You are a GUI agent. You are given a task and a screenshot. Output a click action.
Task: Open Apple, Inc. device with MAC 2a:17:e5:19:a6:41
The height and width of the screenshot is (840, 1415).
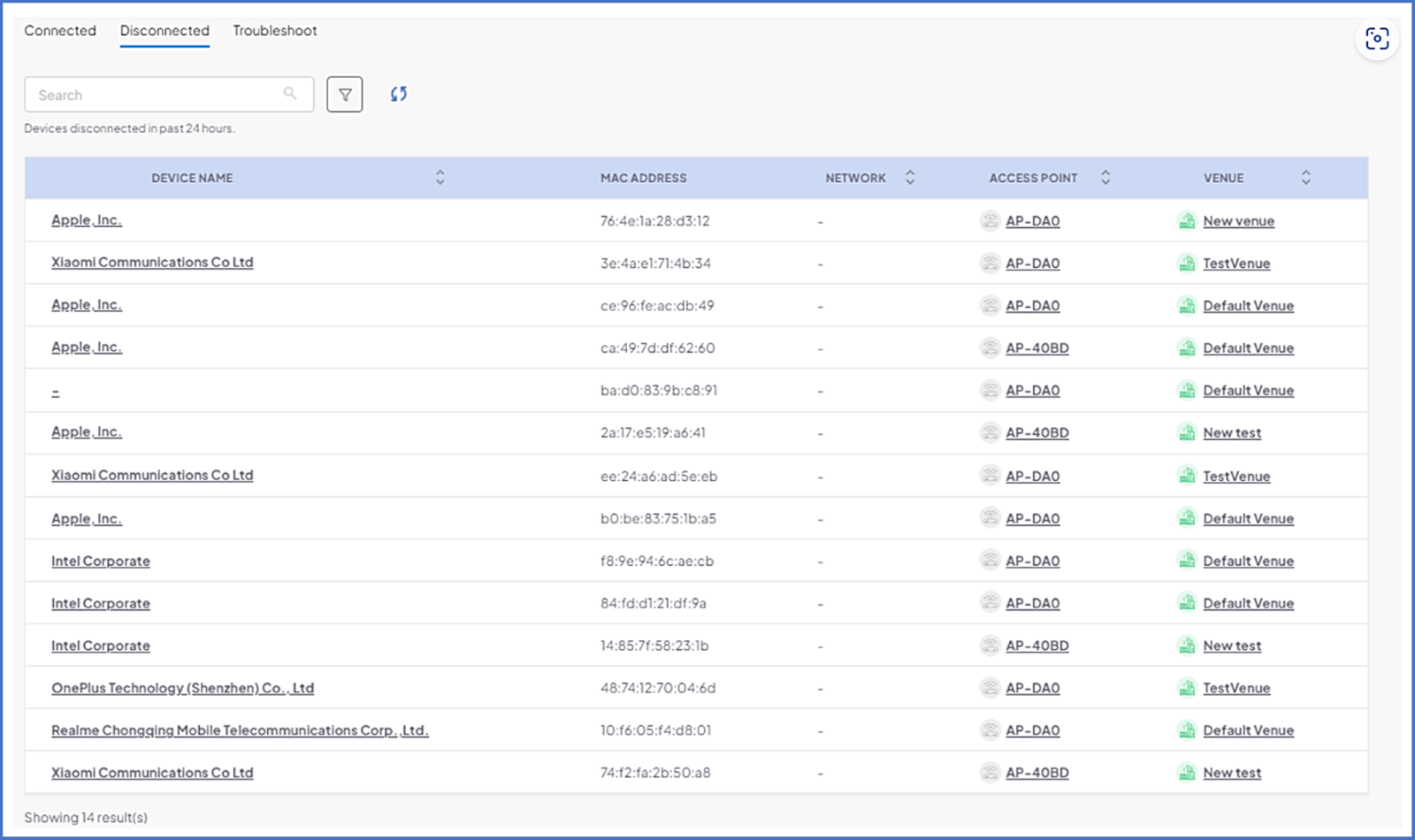click(x=87, y=432)
